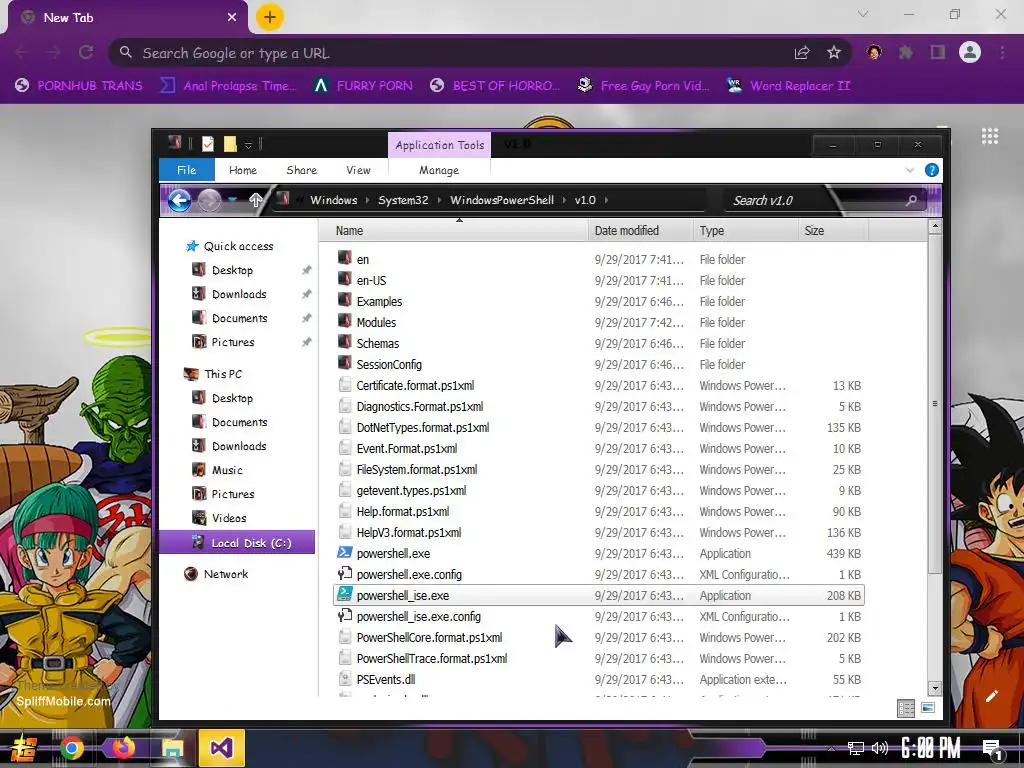The width and height of the screenshot is (1024, 768).
Task: Toggle the Chrome side panel icon
Action: click(x=938, y=52)
